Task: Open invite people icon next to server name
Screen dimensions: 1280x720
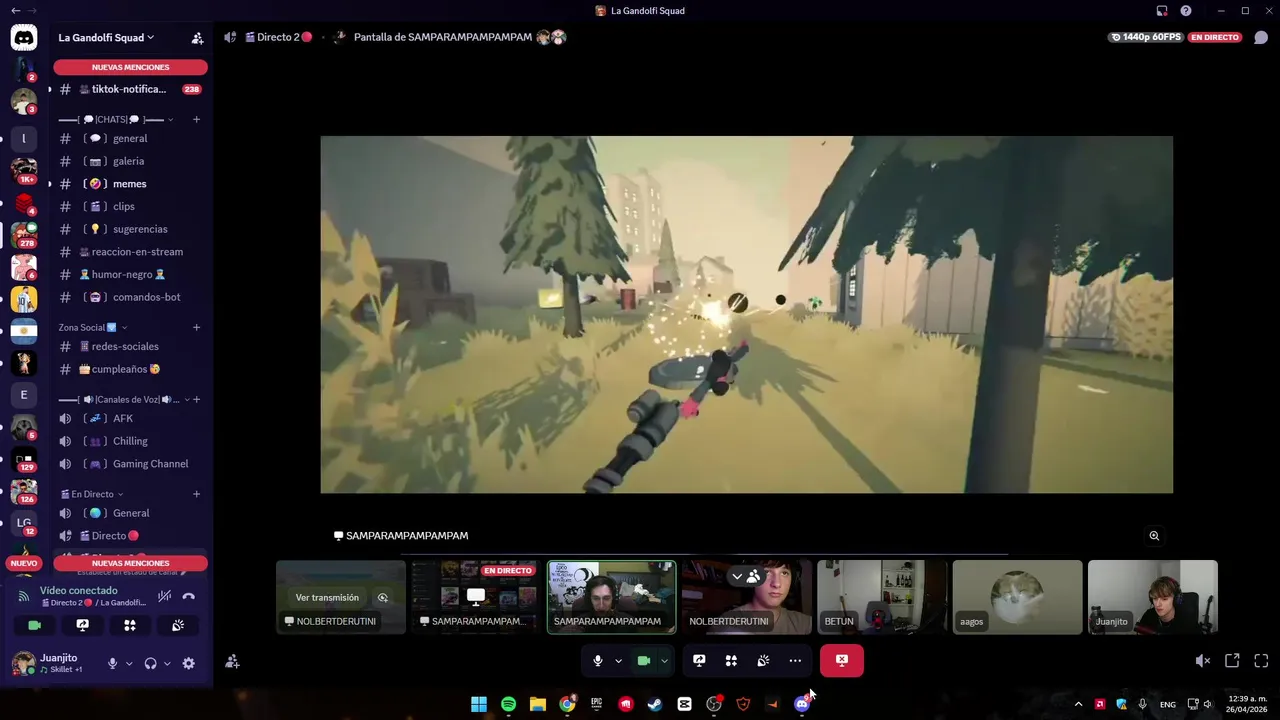Action: click(197, 38)
